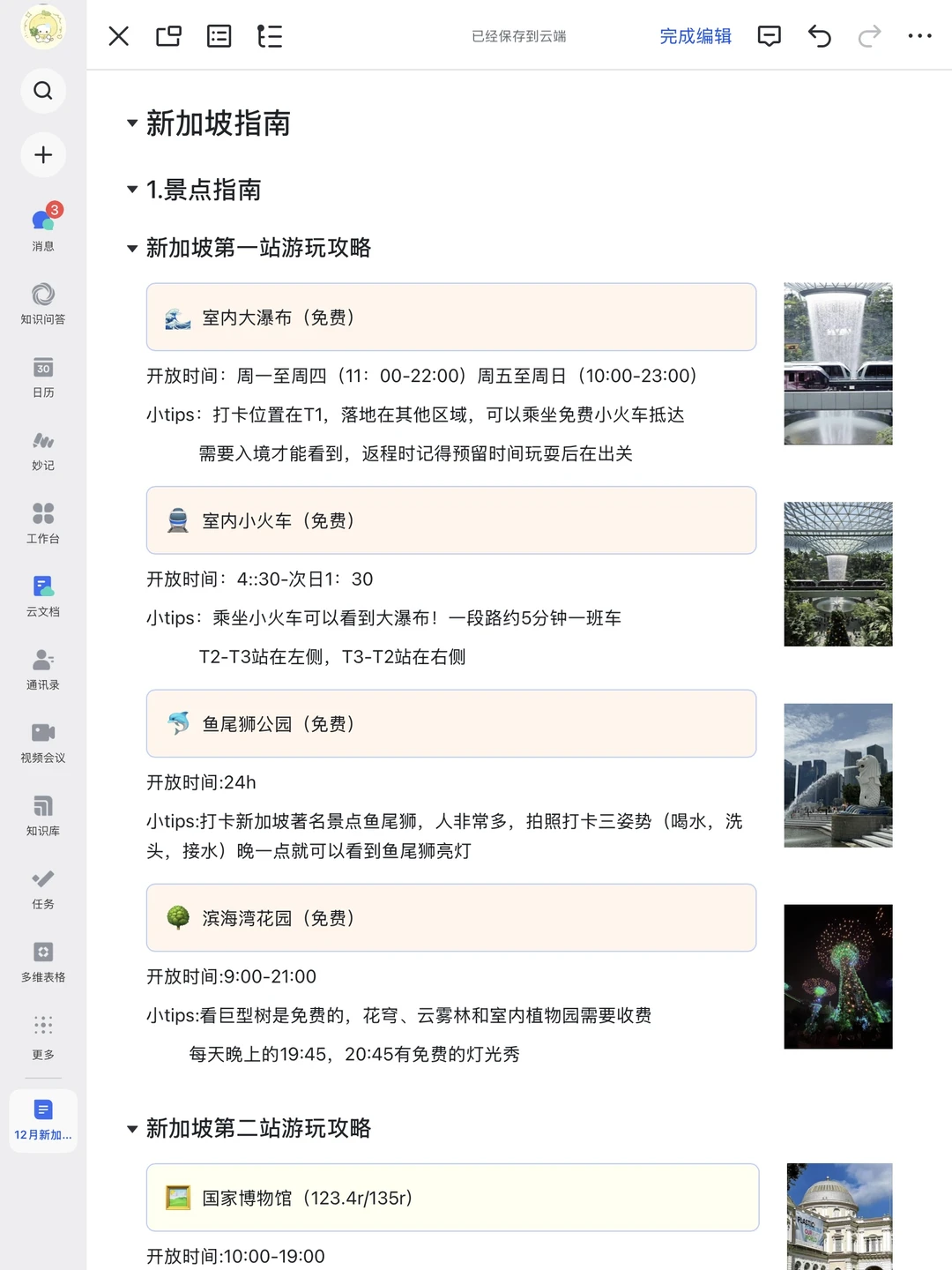Open the checklist view icon in toolbar

219,36
